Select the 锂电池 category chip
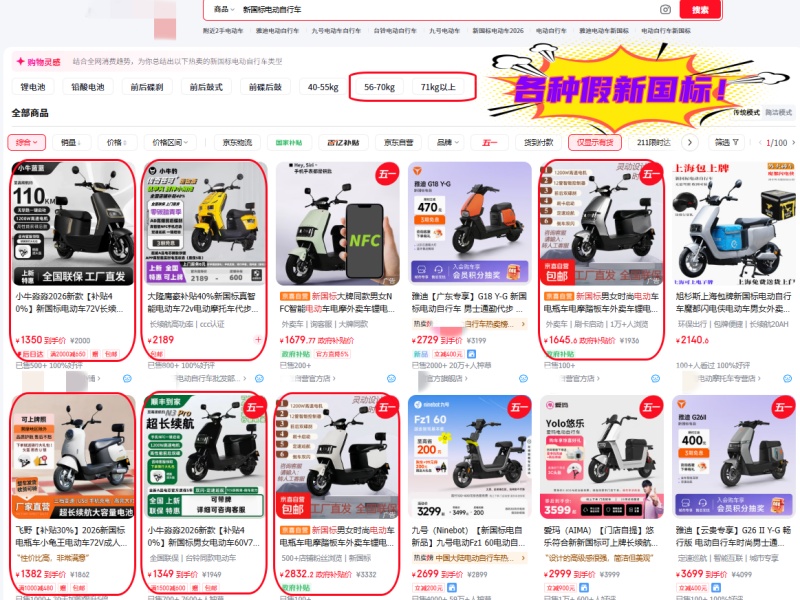The image size is (800, 600). pyautogui.click(x=33, y=87)
